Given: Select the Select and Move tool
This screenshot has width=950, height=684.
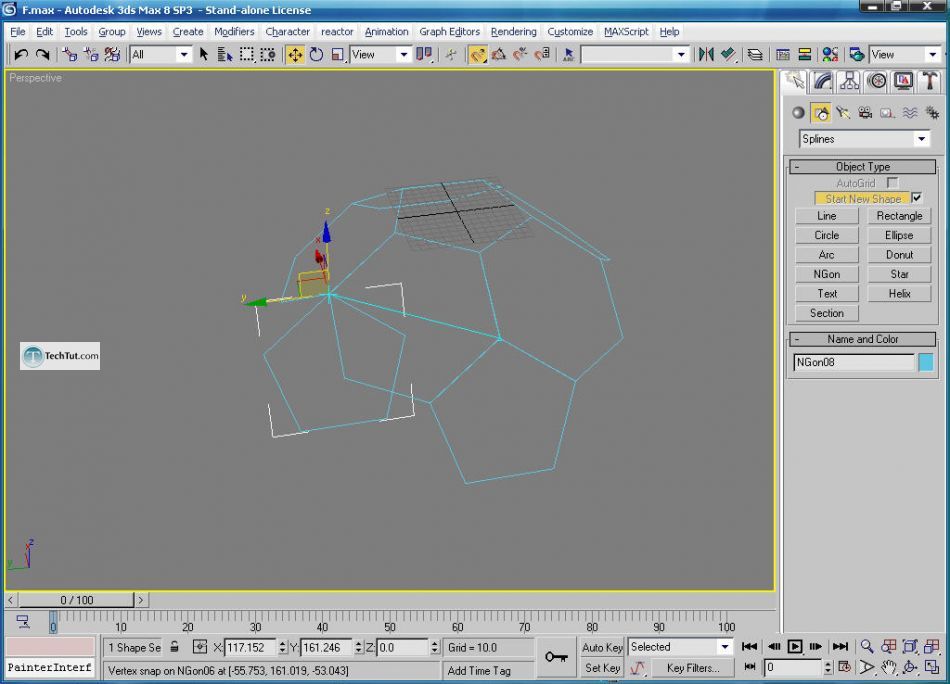Looking at the screenshot, I should point(295,55).
